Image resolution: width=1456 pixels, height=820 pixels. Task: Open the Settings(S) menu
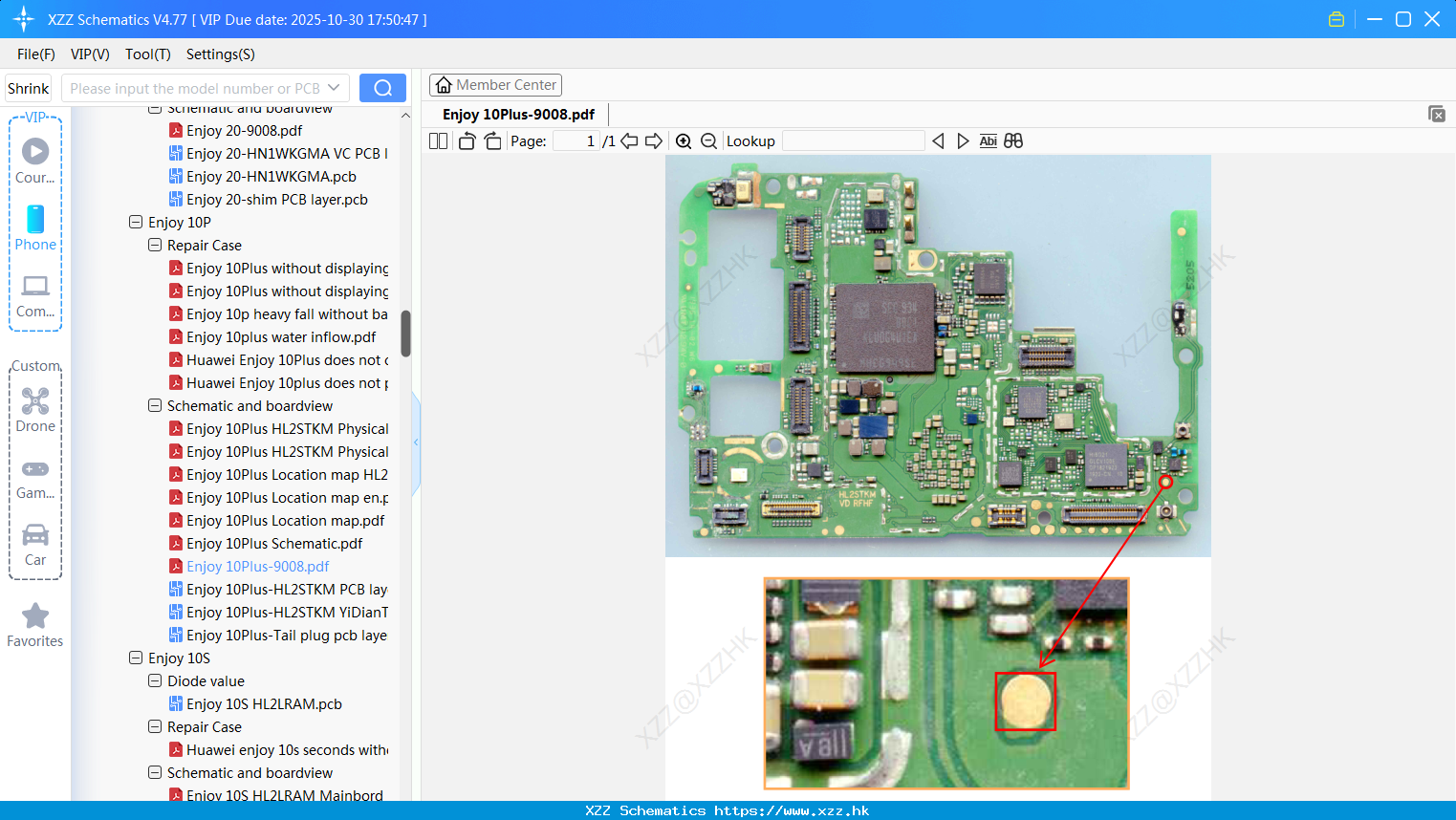[x=220, y=54]
